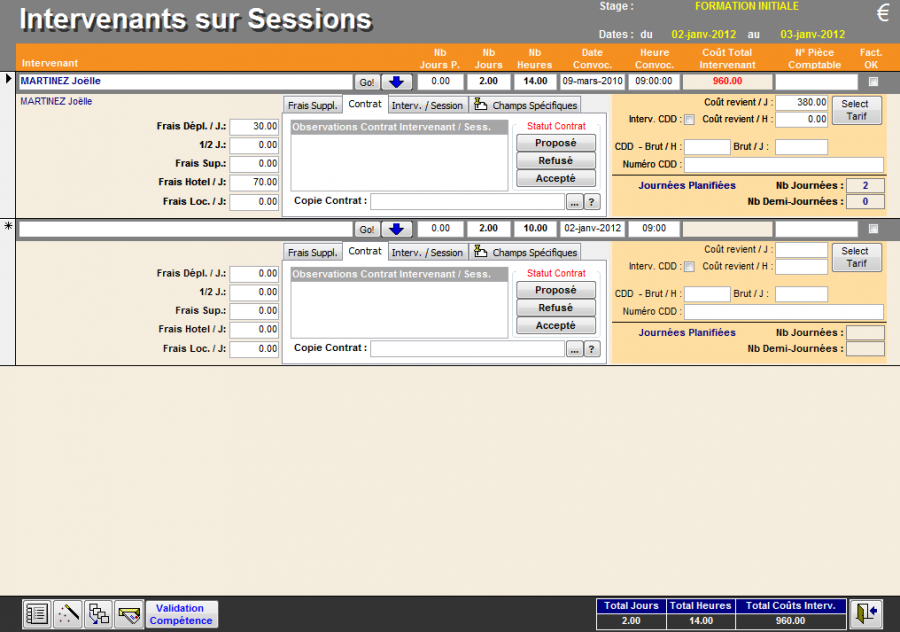Viewport: 900px width, 632px height.
Task: Click Select Tarif button in first record
Action: pyautogui.click(x=856, y=110)
